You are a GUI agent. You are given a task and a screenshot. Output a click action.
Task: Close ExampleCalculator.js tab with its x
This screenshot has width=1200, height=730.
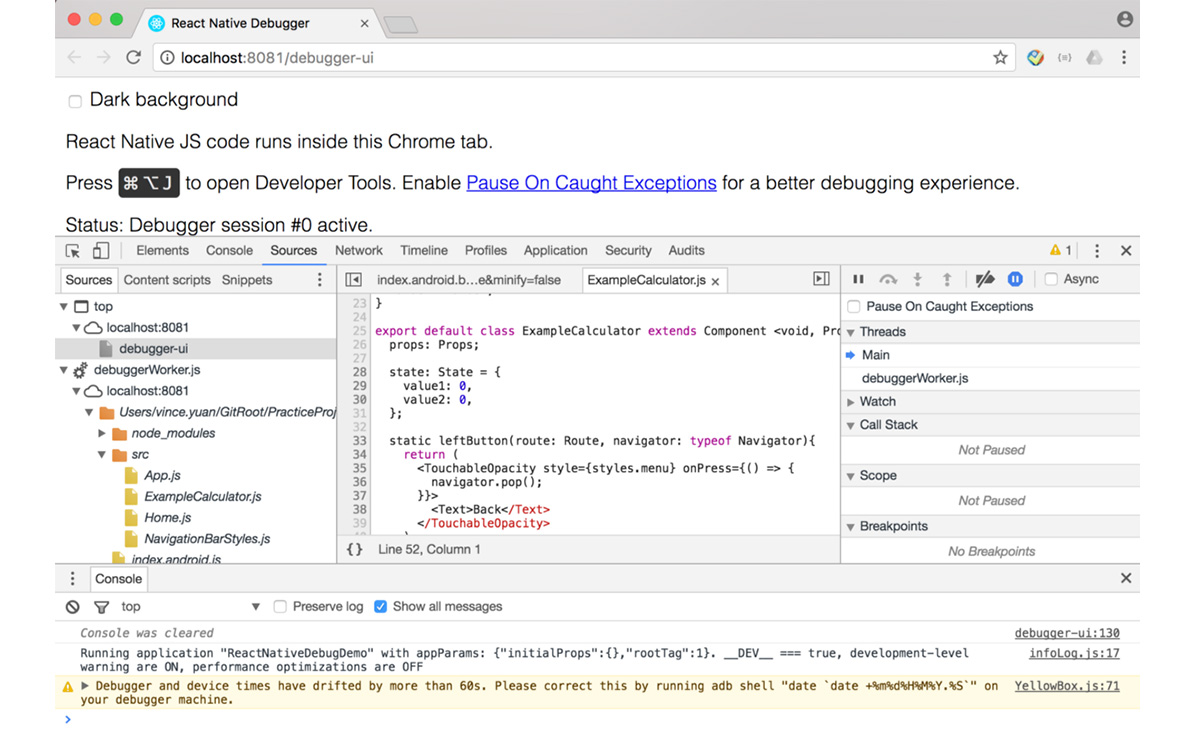(715, 281)
